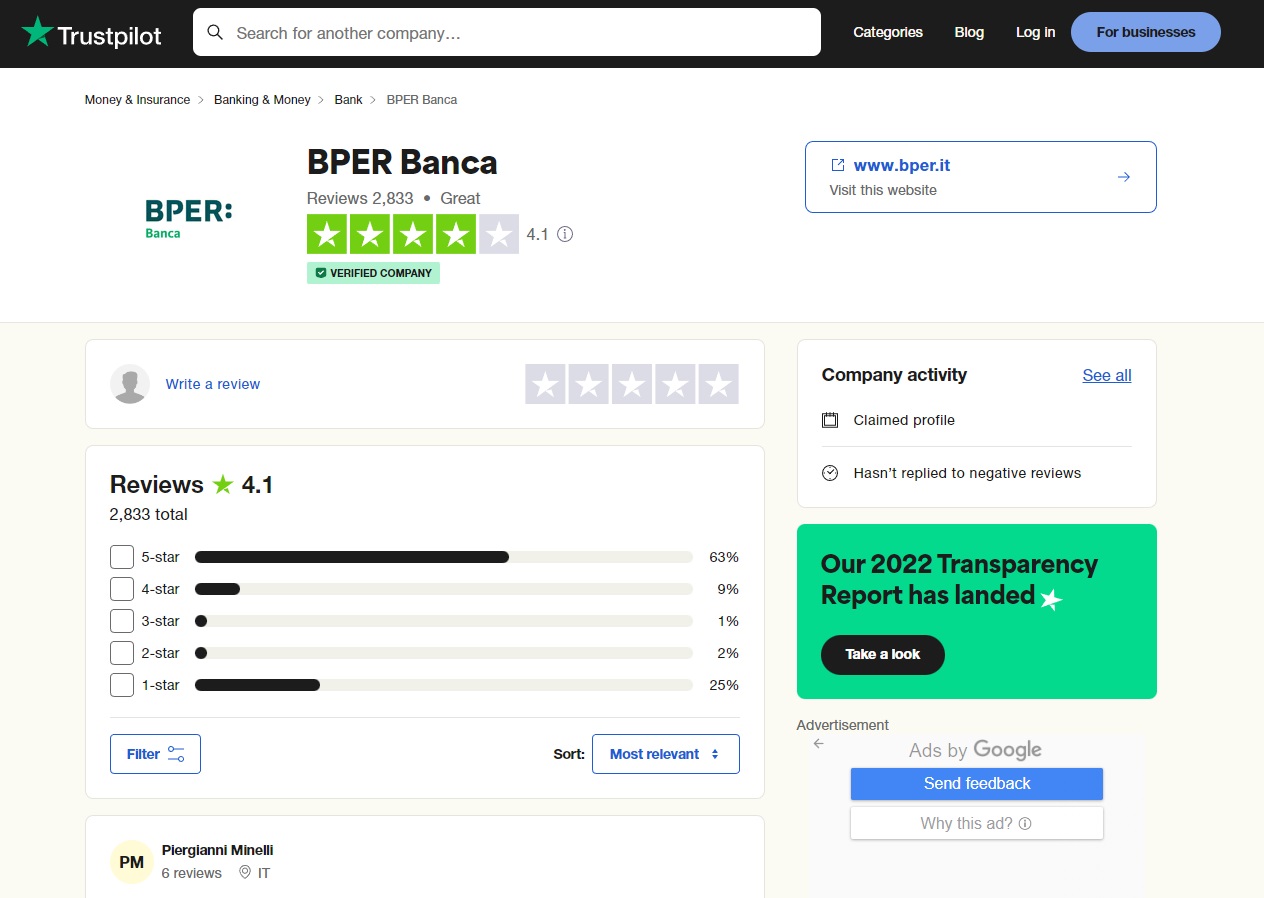The height and width of the screenshot is (898, 1264).
Task: Click Hasn't replied to negative reviews text
Action: pos(967,473)
